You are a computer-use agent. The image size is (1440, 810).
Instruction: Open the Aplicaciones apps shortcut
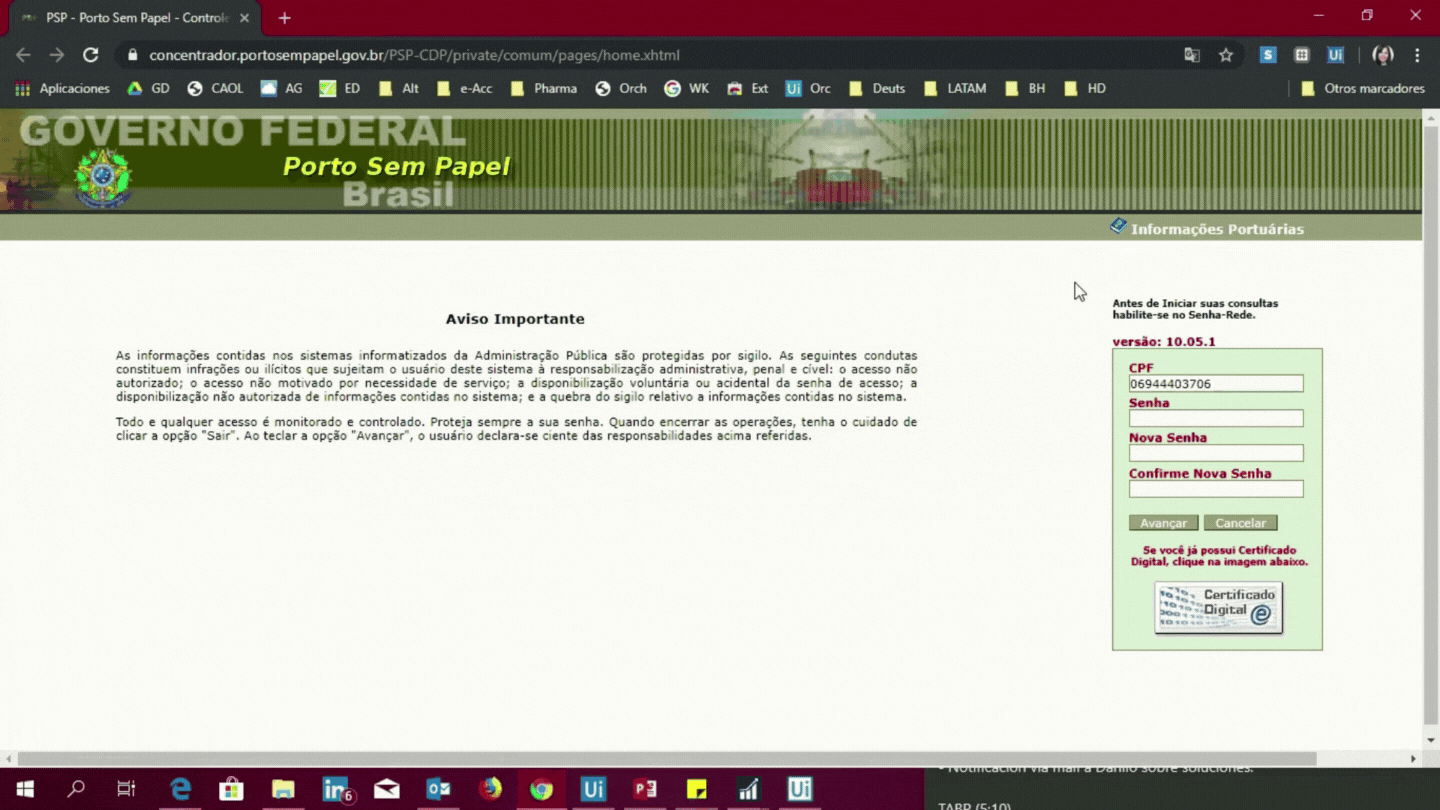[62, 88]
